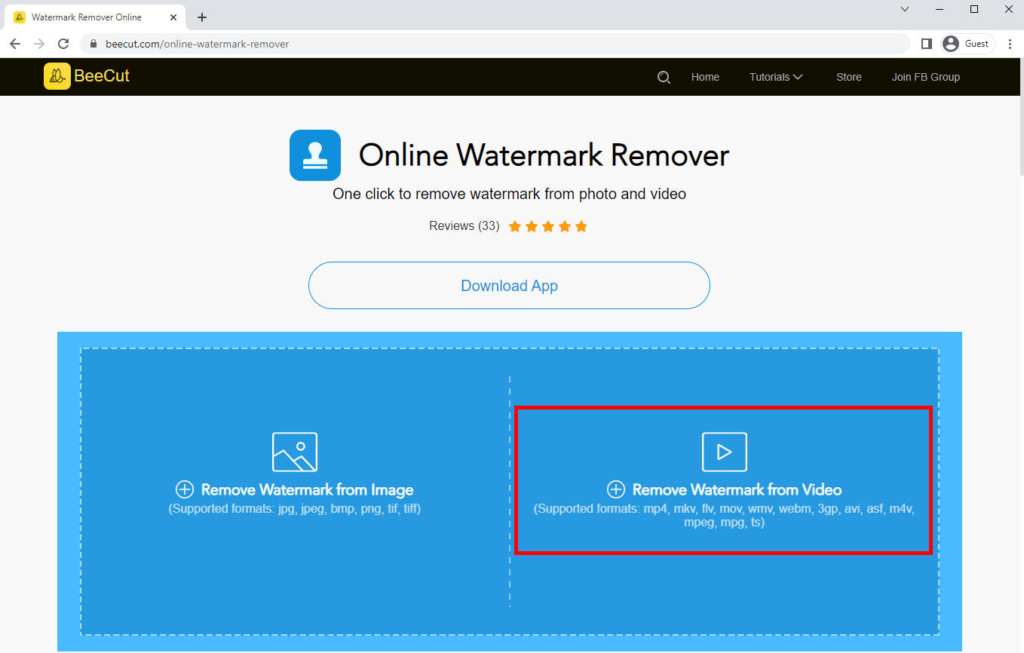Click the plus icon next to Remove Watermark from Video
The width and height of the screenshot is (1024, 653).
[x=615, y=490]
